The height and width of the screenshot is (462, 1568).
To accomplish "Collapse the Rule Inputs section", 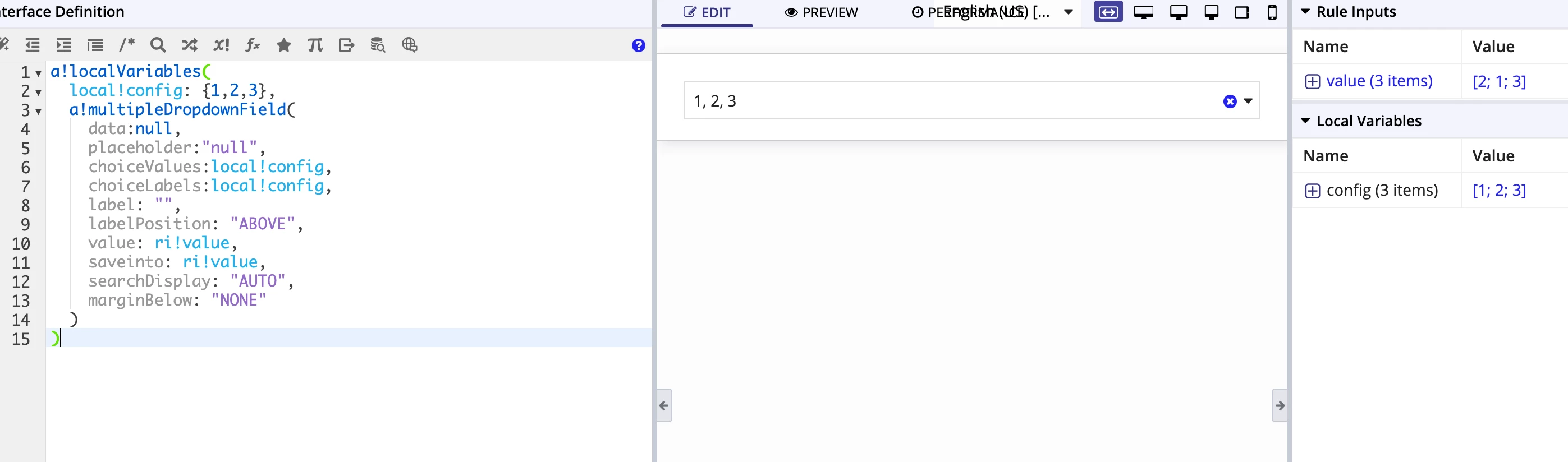I will pyautogui.click(x=1305, y=12).
